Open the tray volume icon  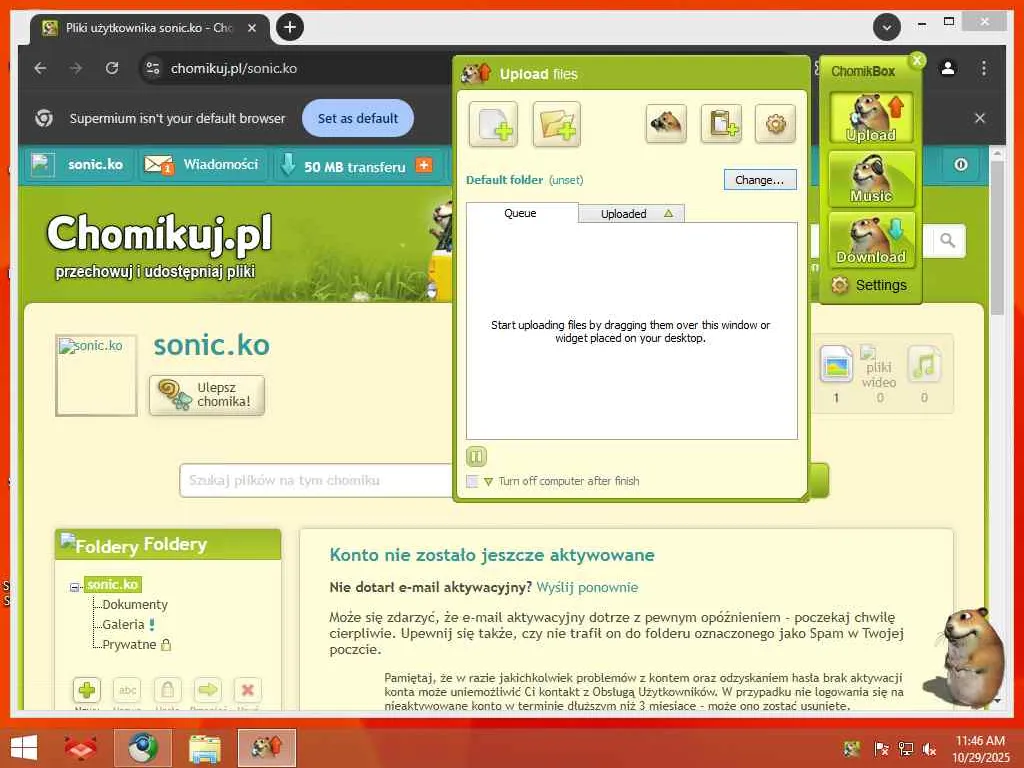pos(929,749)
